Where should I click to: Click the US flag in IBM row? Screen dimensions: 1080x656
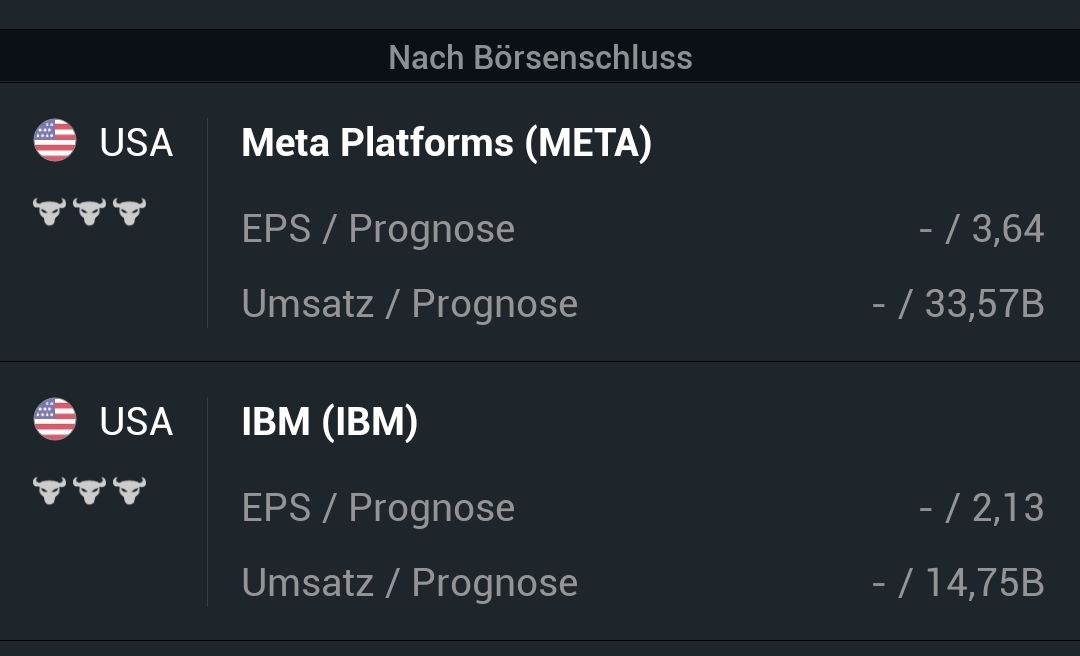click(x=55, y=420)
